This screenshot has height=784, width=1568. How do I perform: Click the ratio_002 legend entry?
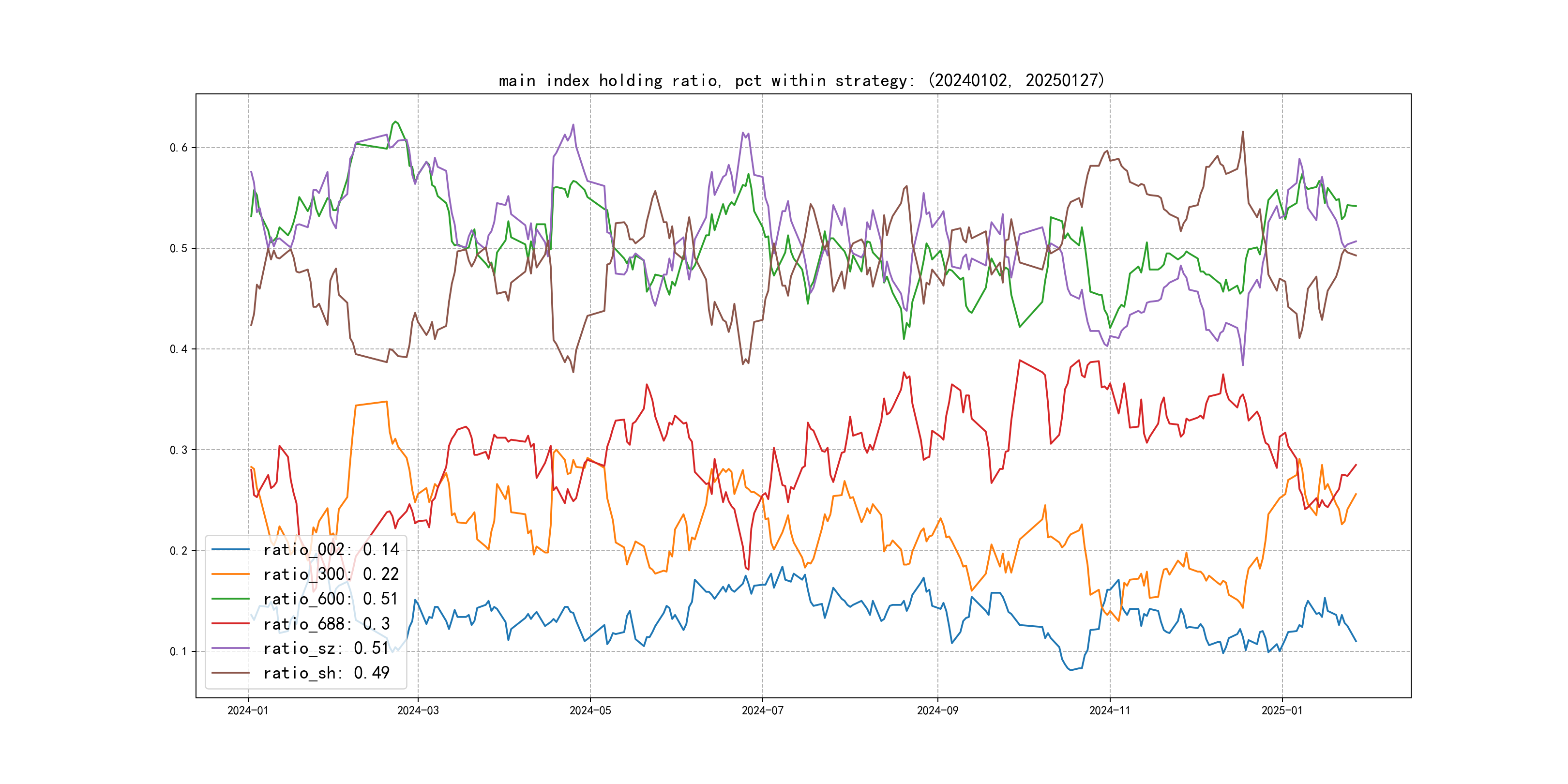(331, 550)
